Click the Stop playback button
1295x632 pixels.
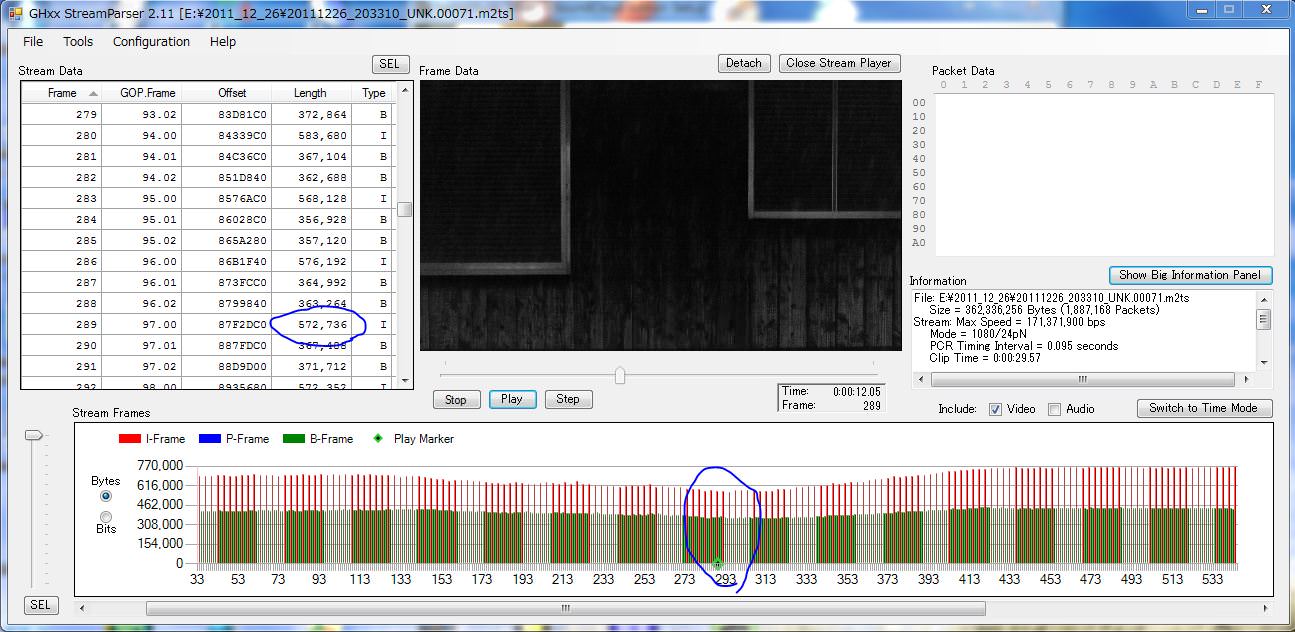(456, 400)
